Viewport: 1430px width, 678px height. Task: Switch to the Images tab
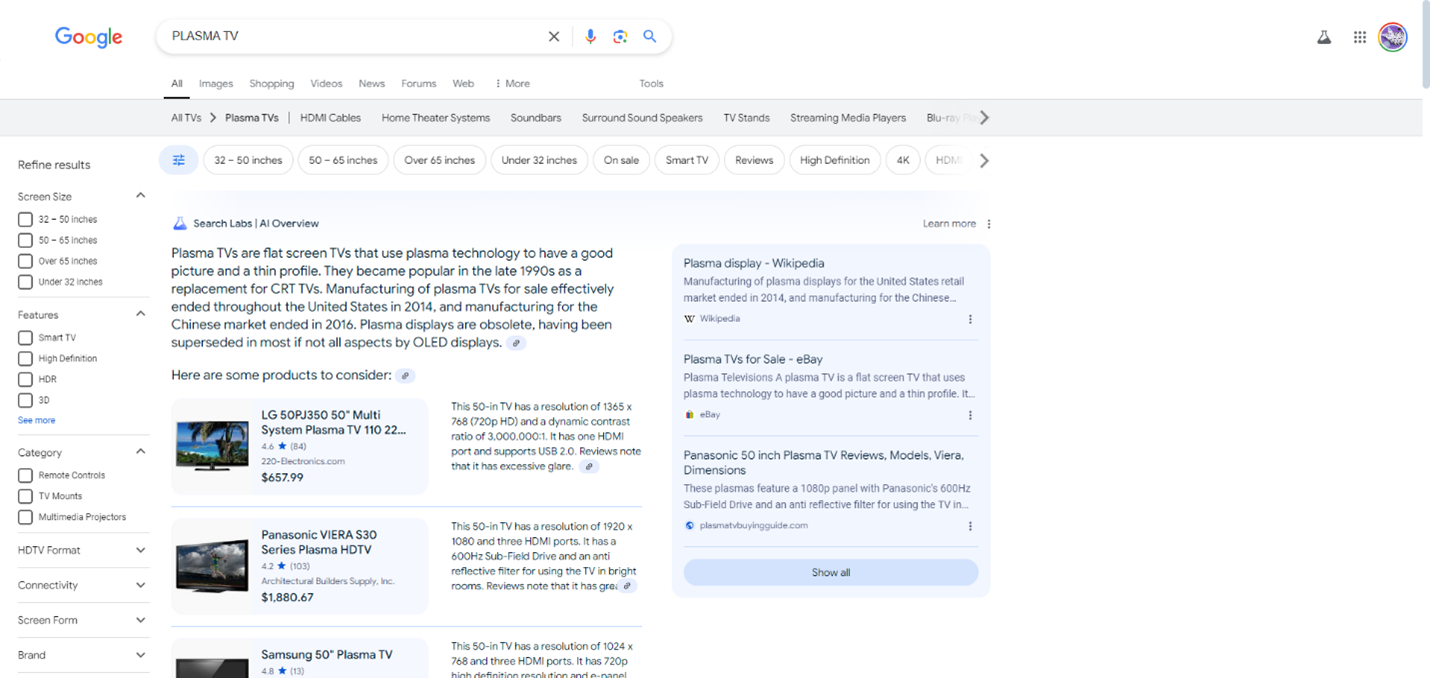point(216,84)
